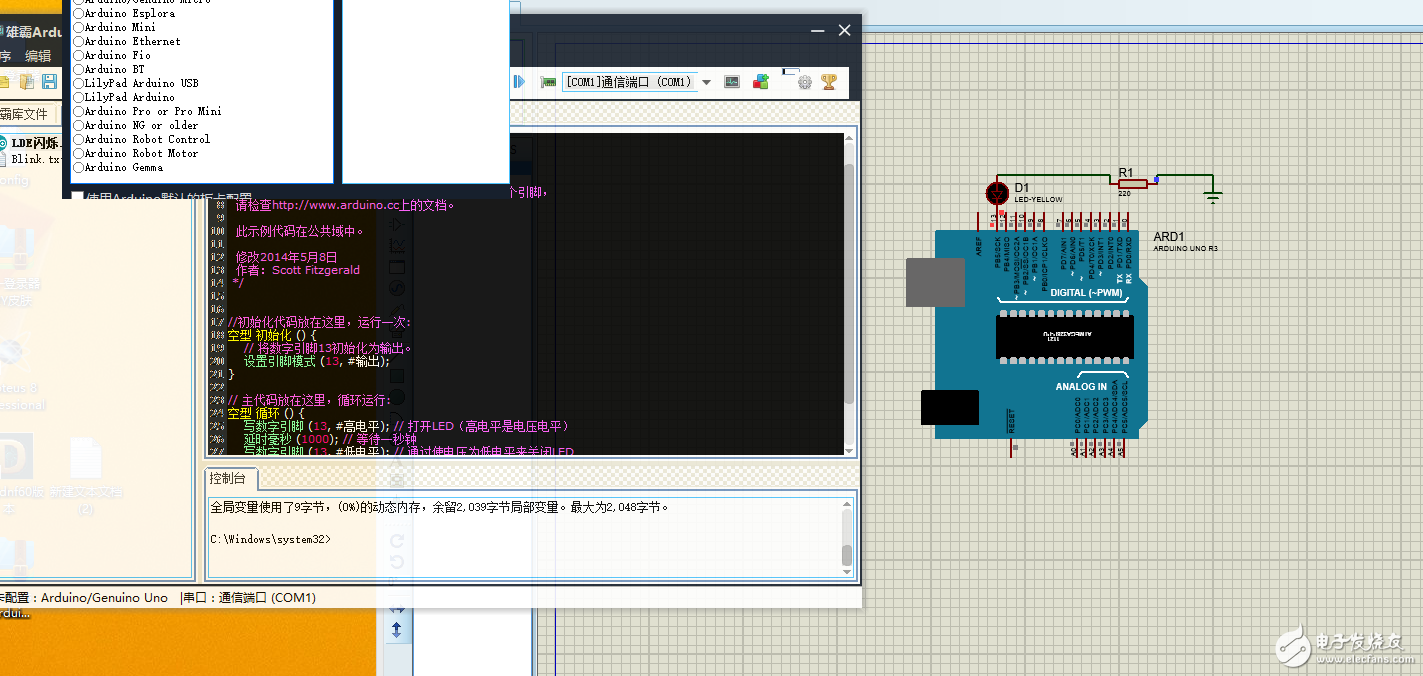Click console memory usage message text

pos(440,507)
